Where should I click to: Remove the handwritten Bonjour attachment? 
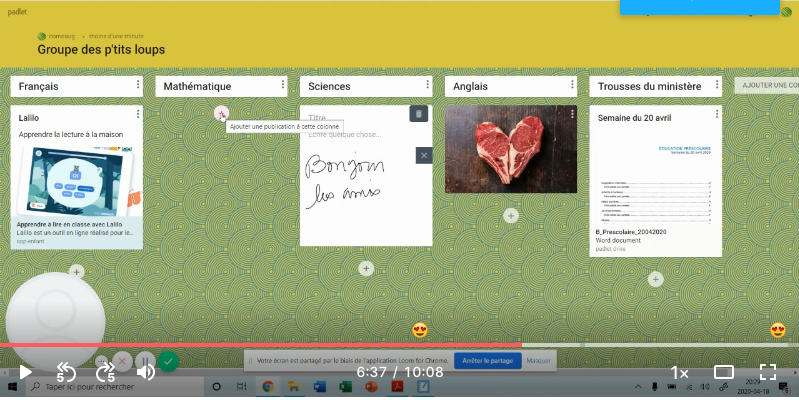pos(424,155)
